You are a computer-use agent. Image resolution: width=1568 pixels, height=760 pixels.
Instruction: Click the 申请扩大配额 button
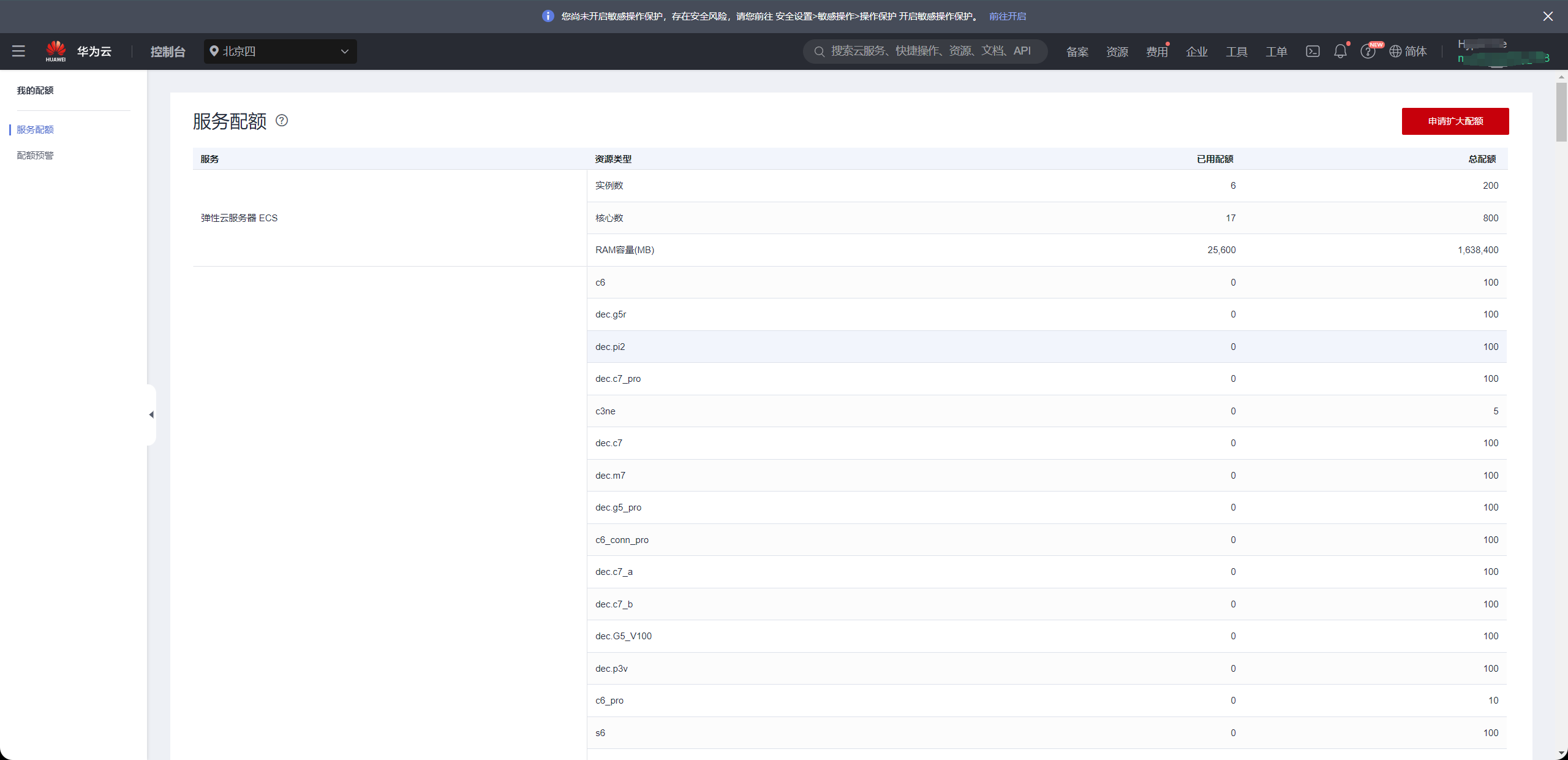[1455, 121]
